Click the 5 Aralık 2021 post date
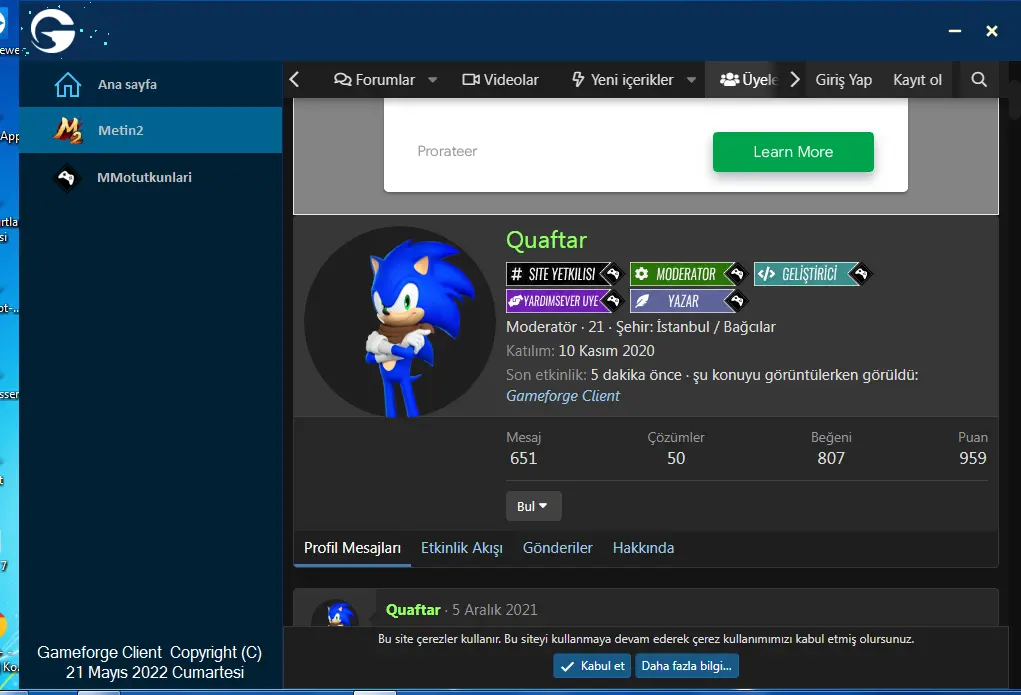The image size is (1021, 695). tap(495, 610)
